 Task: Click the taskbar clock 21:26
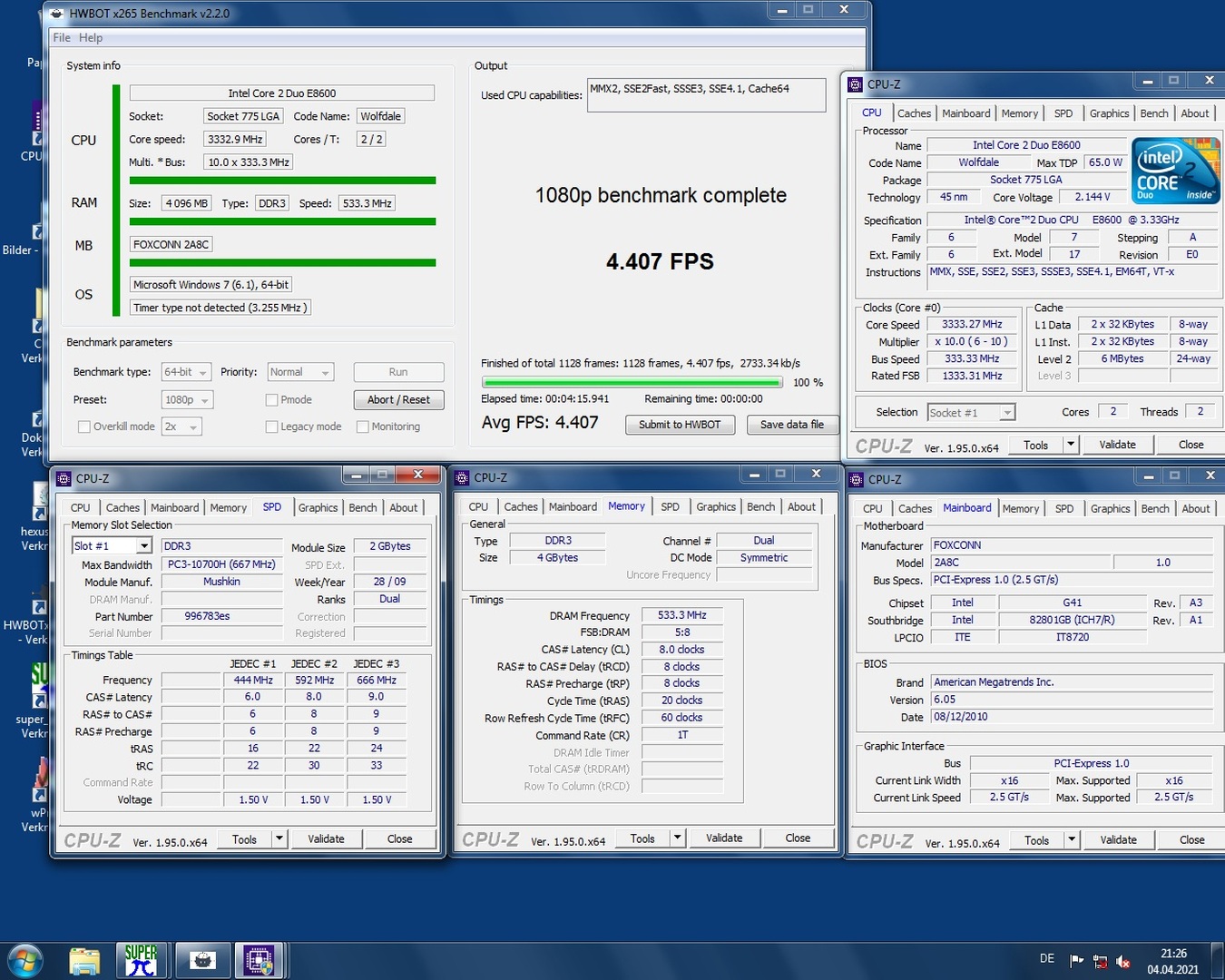(x=1173, y=954)
